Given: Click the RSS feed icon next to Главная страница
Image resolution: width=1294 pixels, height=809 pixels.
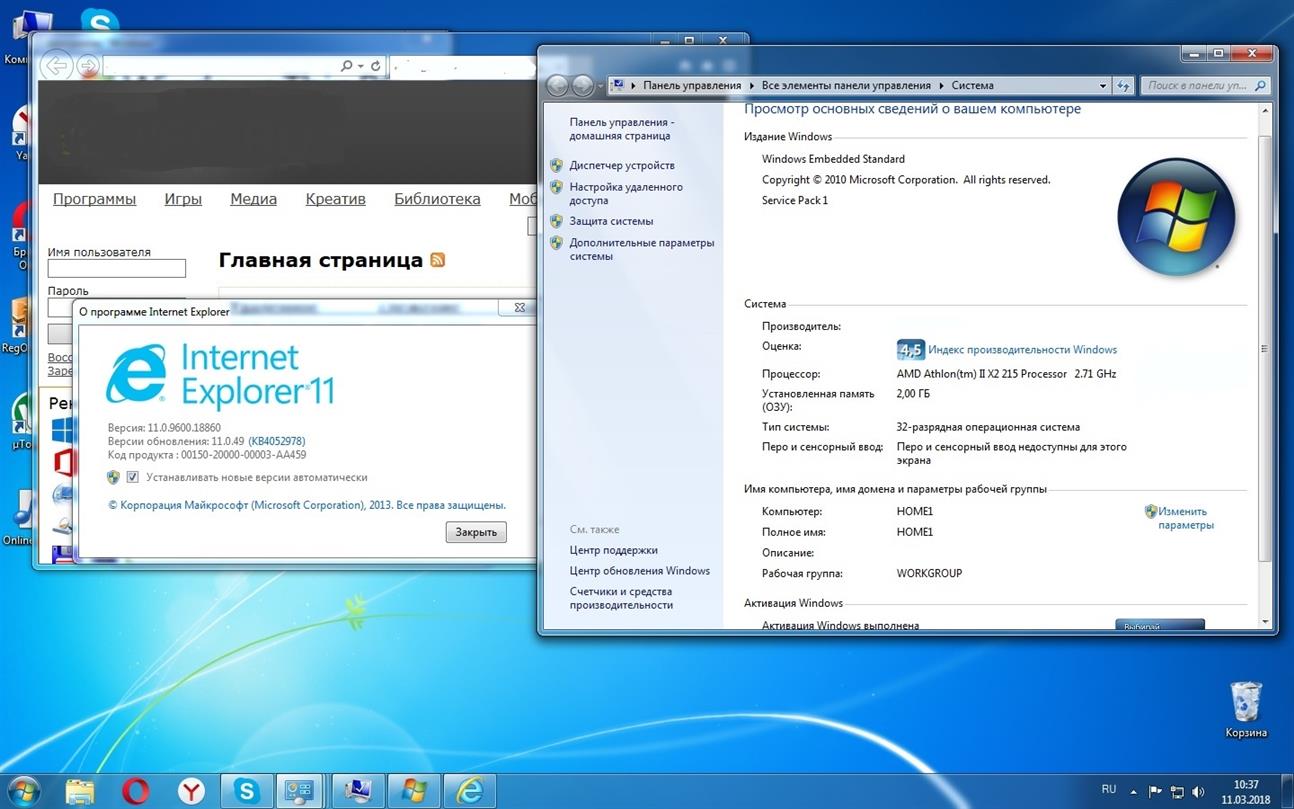Looking at the screenshot, I should [x=437, y=260].
